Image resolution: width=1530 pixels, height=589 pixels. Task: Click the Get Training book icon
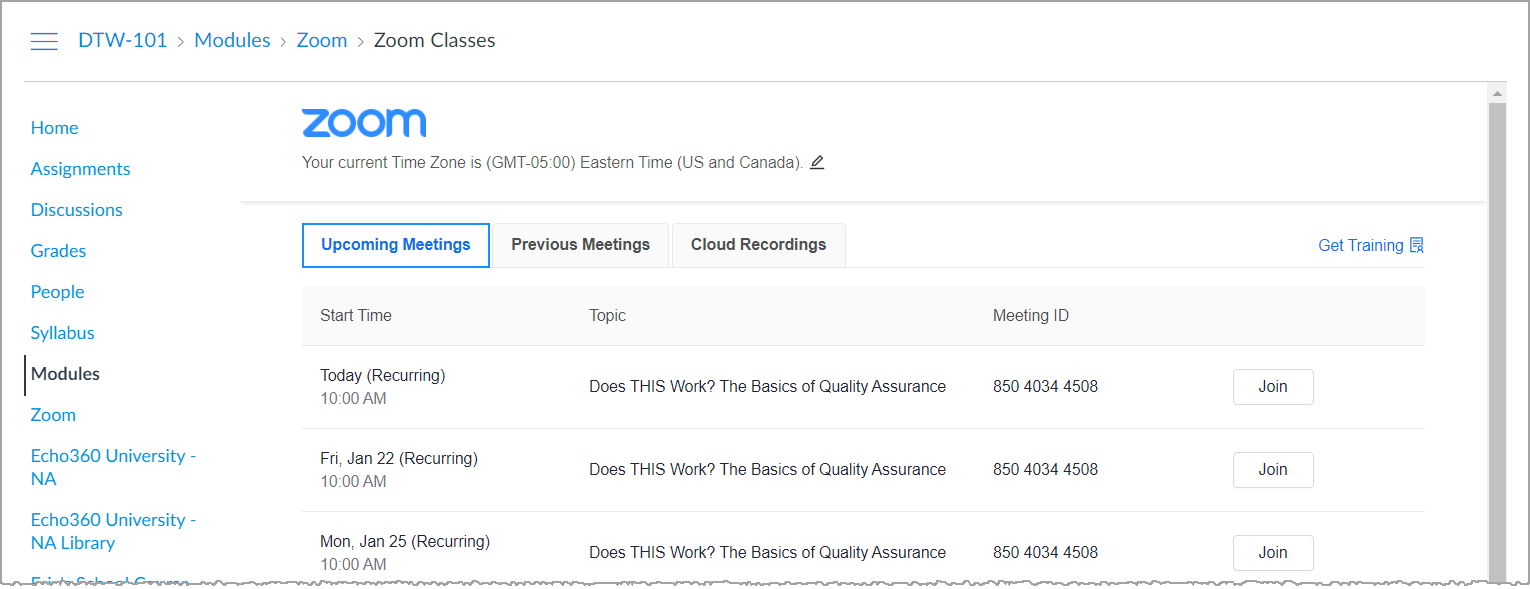point(1417,245)
